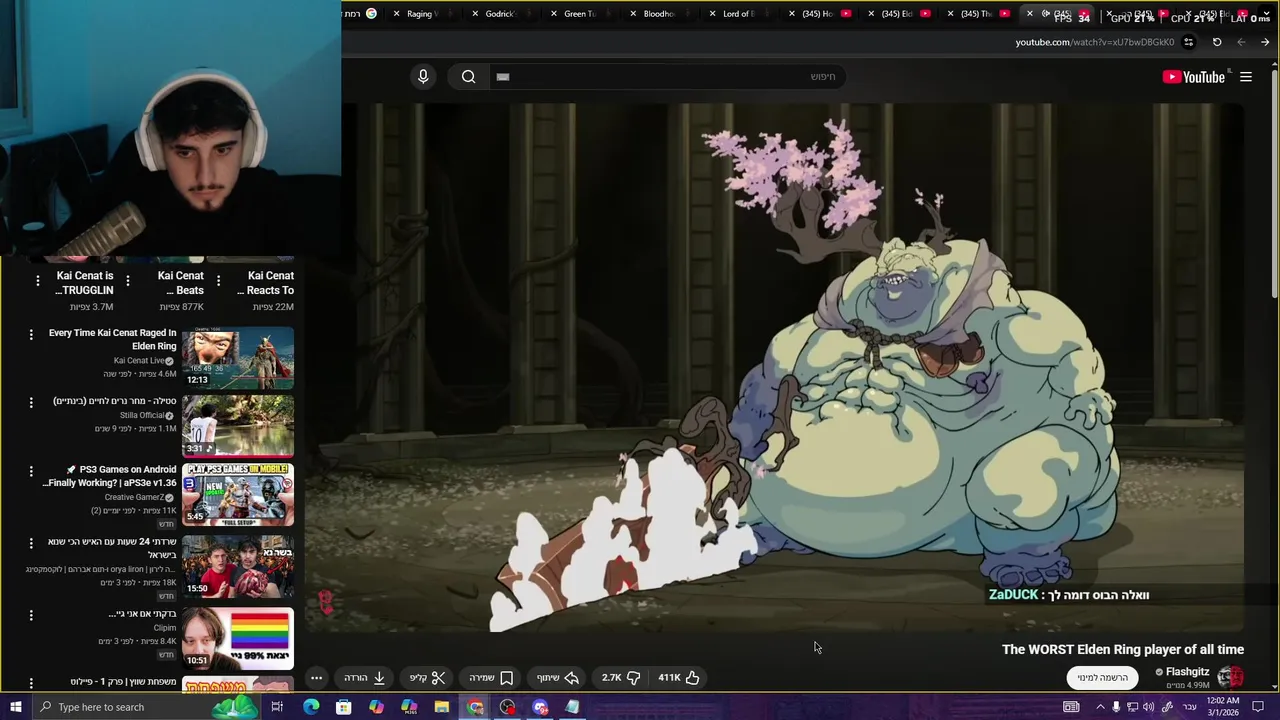The width and height of the screenshot is (1280, 720).
Task: Click the Windows taskbar search box
Action: (x=145, y=707)
